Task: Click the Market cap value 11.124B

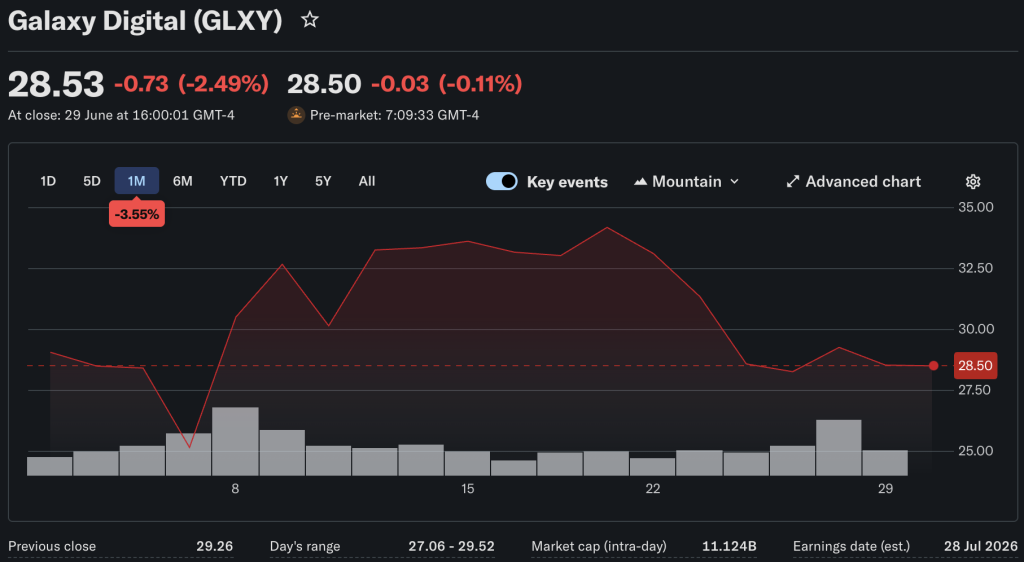Action: (x=729, y=546)
